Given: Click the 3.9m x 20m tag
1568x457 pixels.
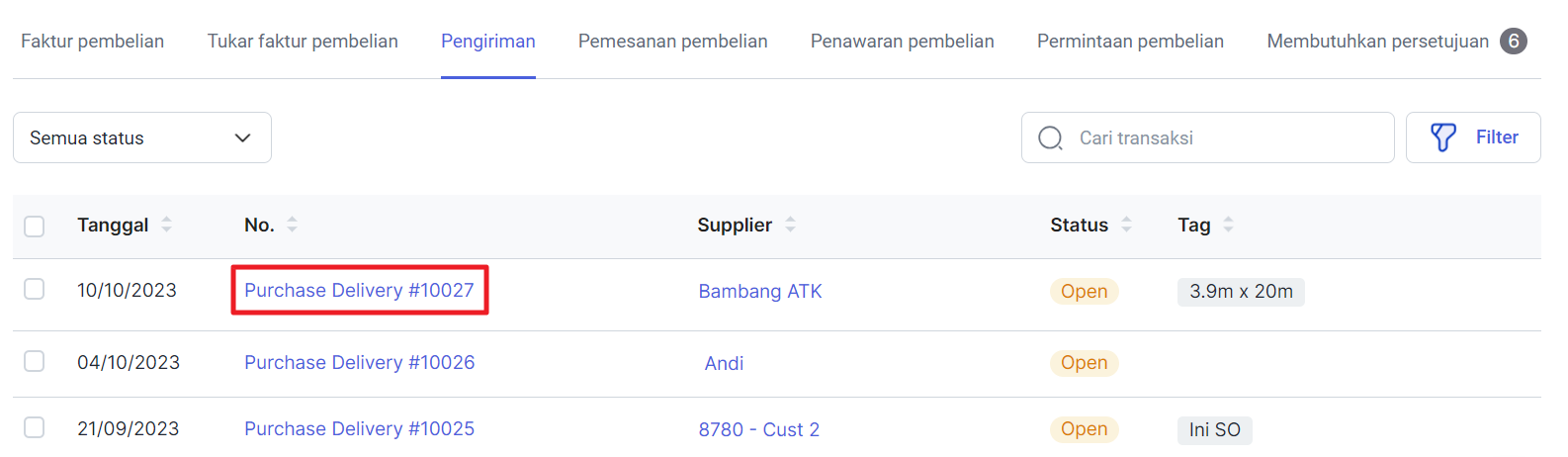Looking at the screenshot, I should click(1241, 291).
